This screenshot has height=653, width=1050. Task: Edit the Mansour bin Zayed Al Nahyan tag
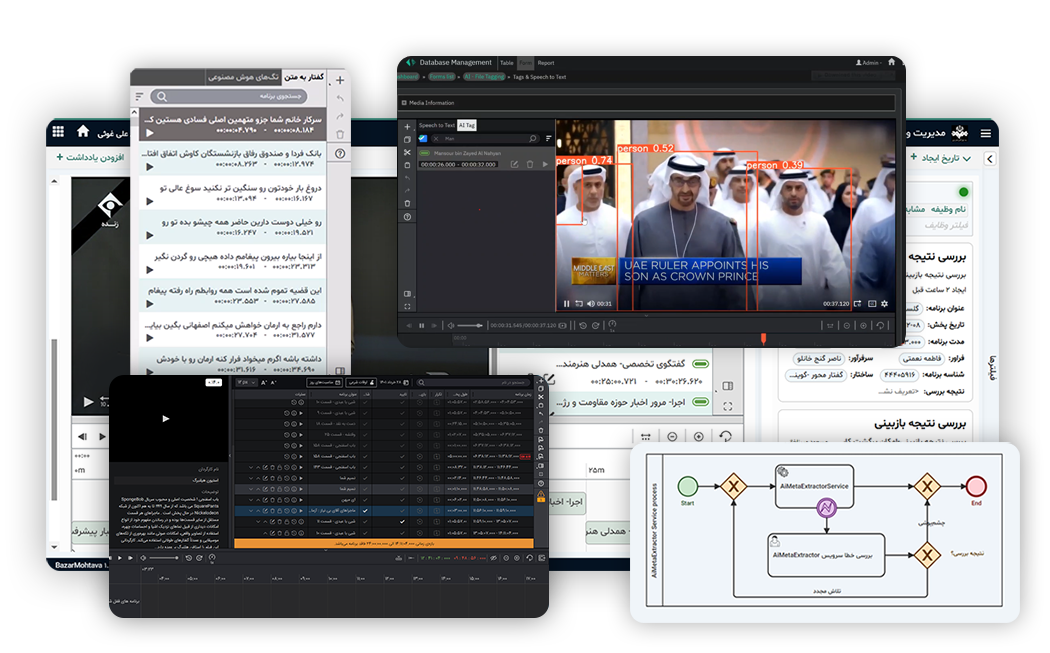point(514,164)
